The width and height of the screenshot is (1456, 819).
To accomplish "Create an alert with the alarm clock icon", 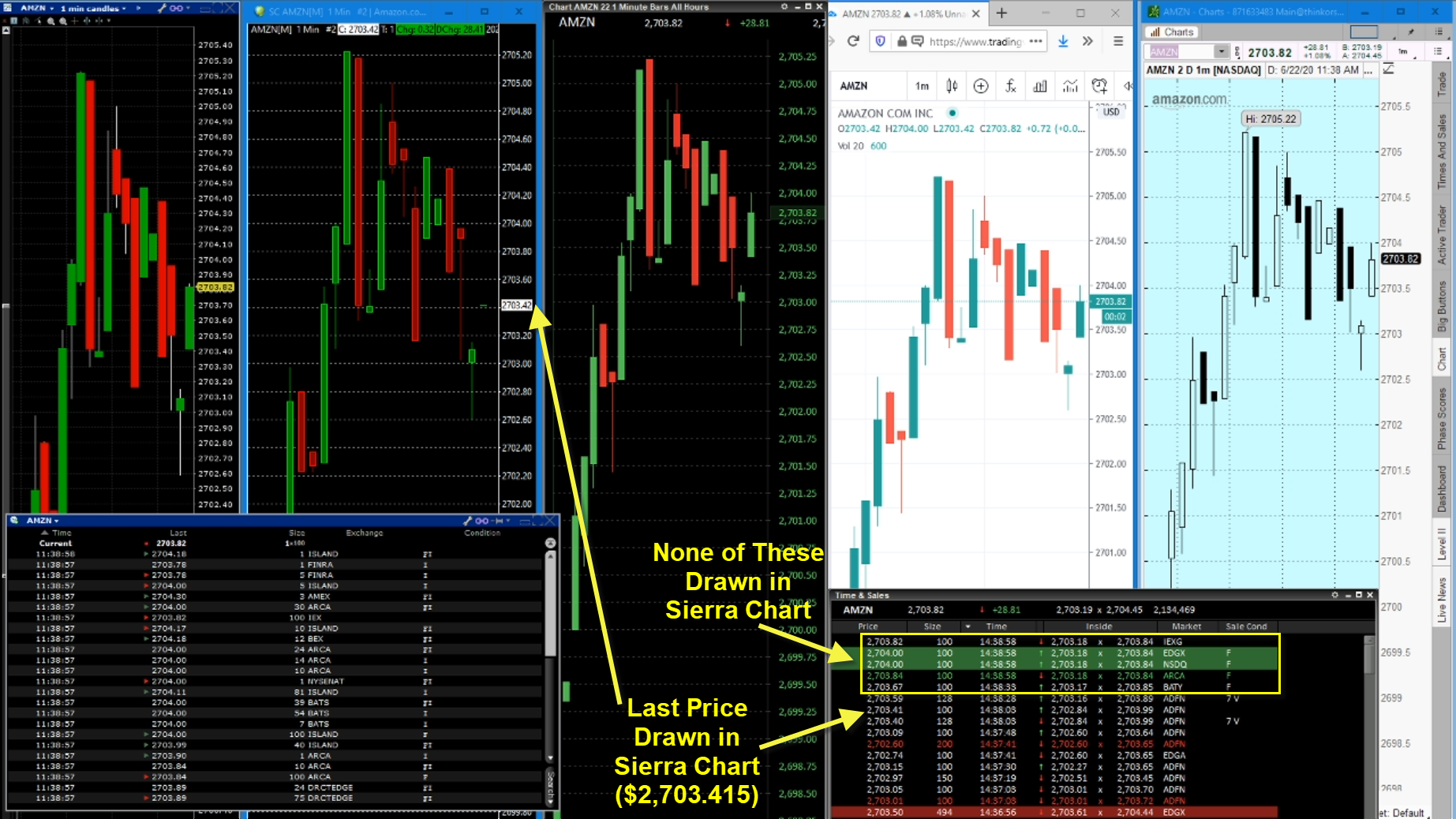I will 1099,86.
